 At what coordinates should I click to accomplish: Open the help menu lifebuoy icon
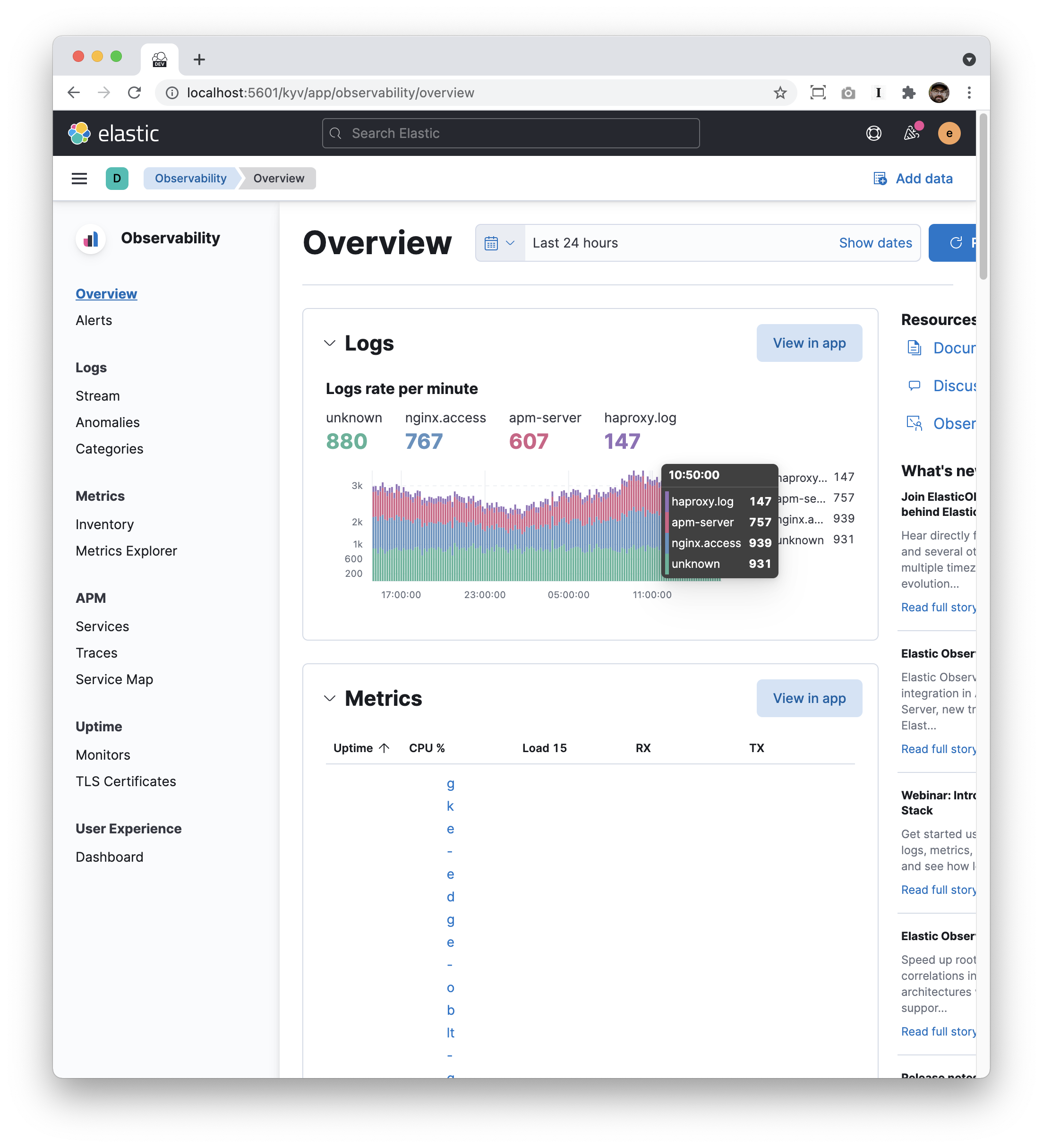(873, 133)
